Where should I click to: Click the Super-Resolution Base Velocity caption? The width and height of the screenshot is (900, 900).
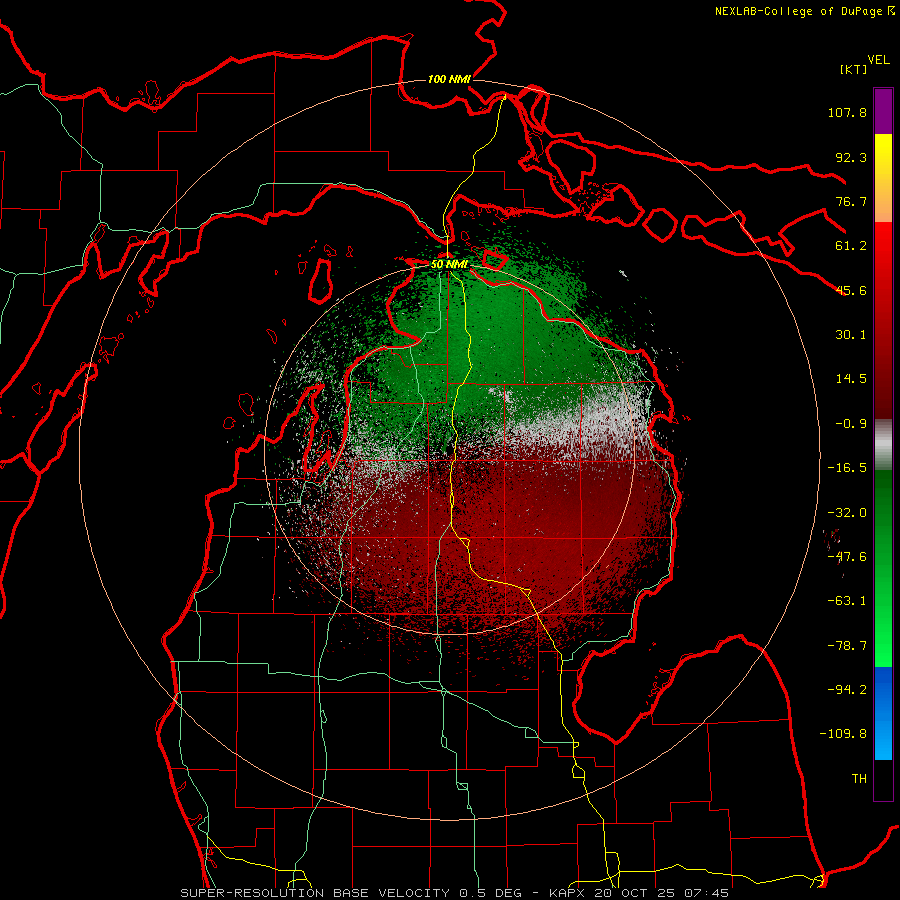click(454, 893)
